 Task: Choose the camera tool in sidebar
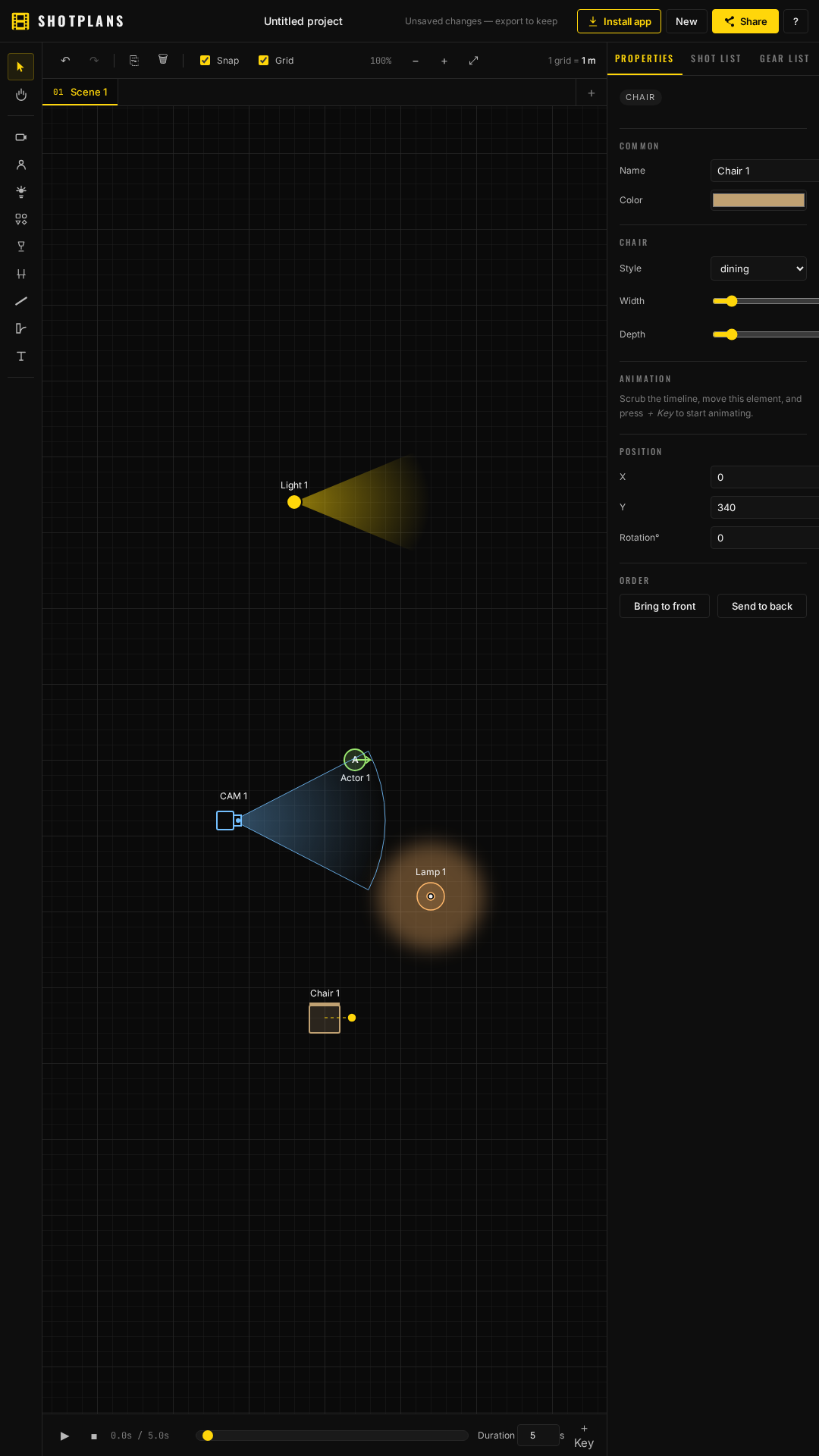coord(20,137)
